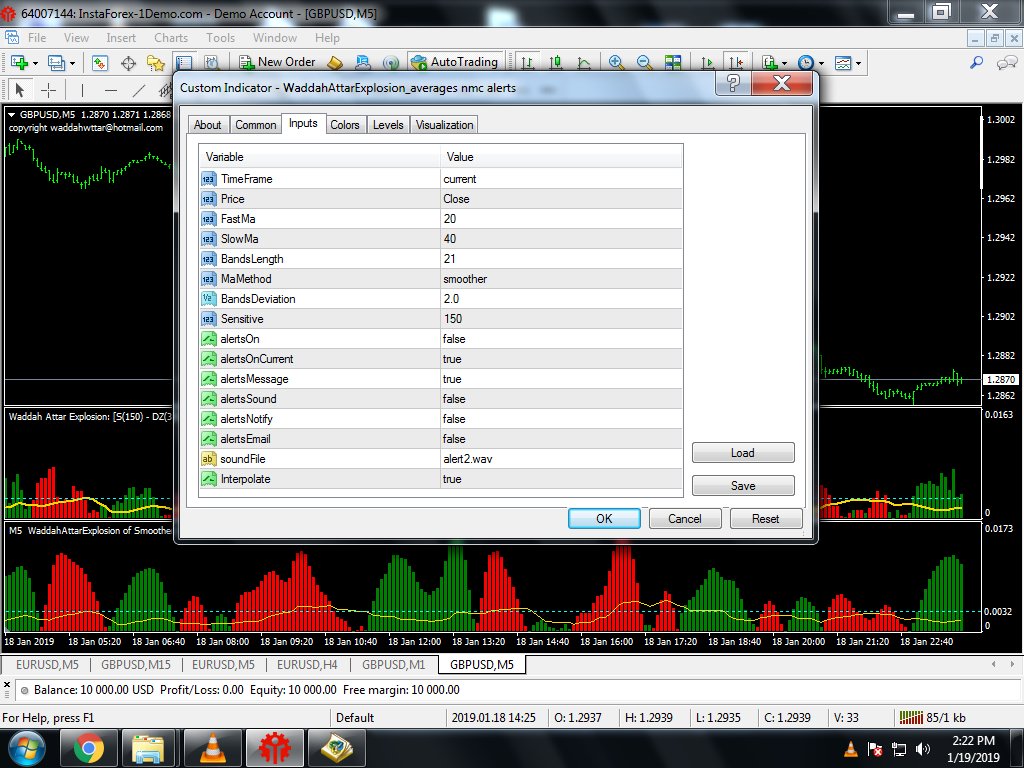Toggle the Auto Scroll chart icon
The height and width of the screenshot is (768, 1024).
click(x=707, y=63)
